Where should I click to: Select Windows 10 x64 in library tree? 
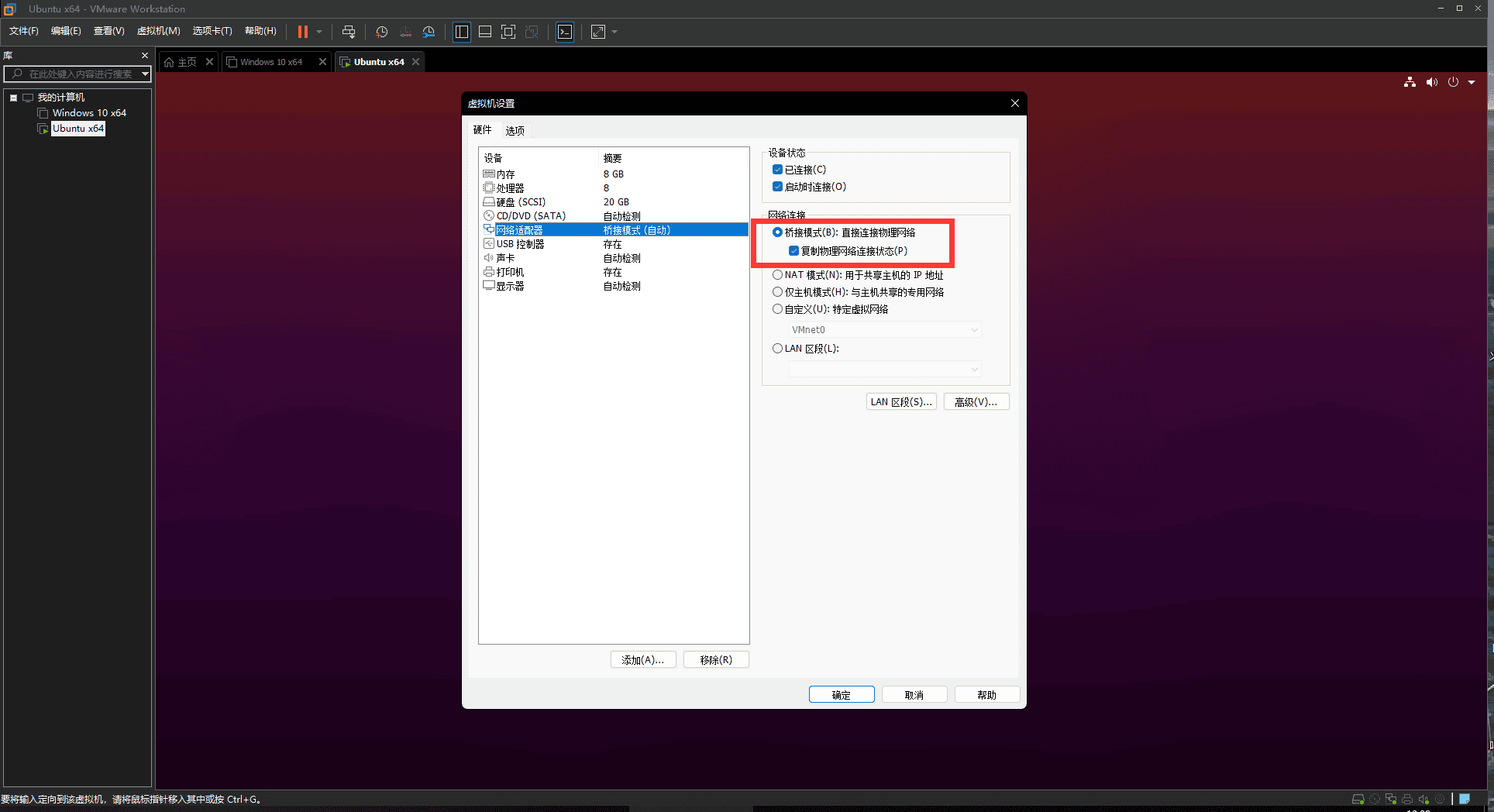point(88,113)
